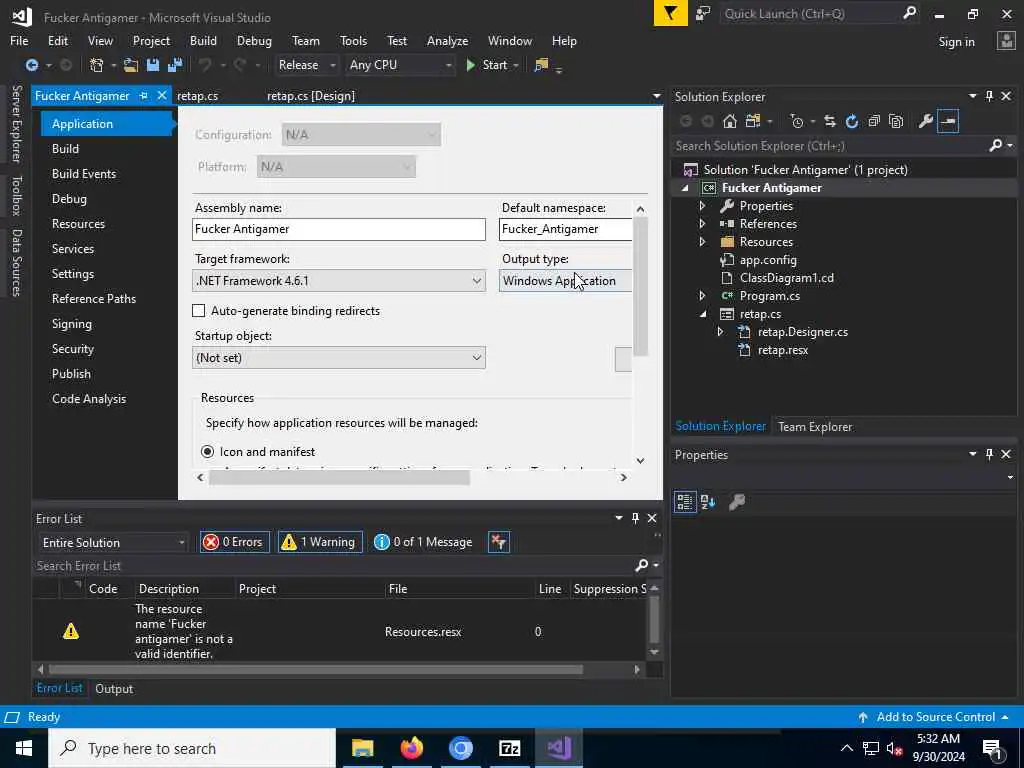
Task: Refresh Solution Explorer
Action: point(852,121)
